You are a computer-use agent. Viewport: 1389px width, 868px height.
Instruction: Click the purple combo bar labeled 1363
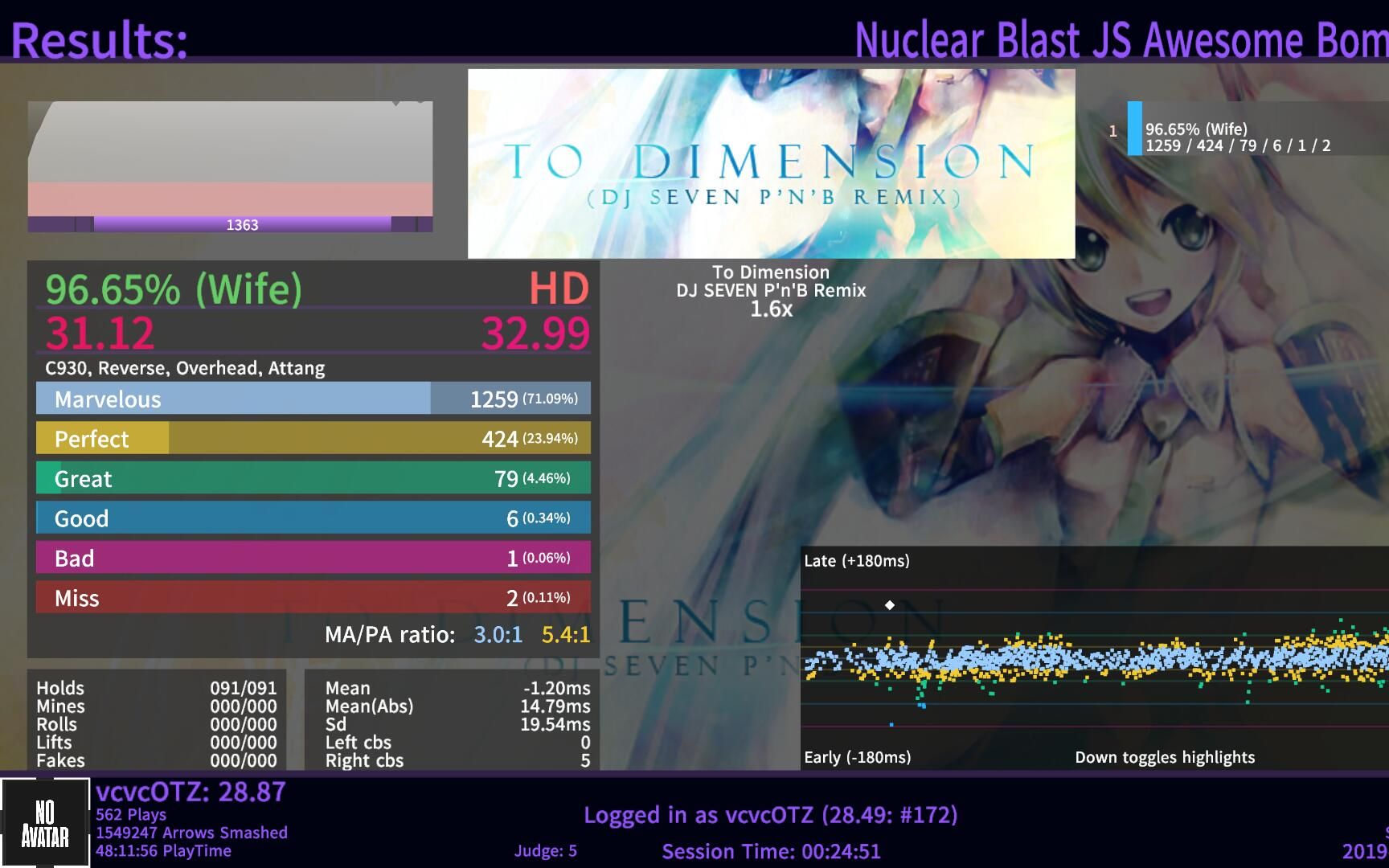242,224
